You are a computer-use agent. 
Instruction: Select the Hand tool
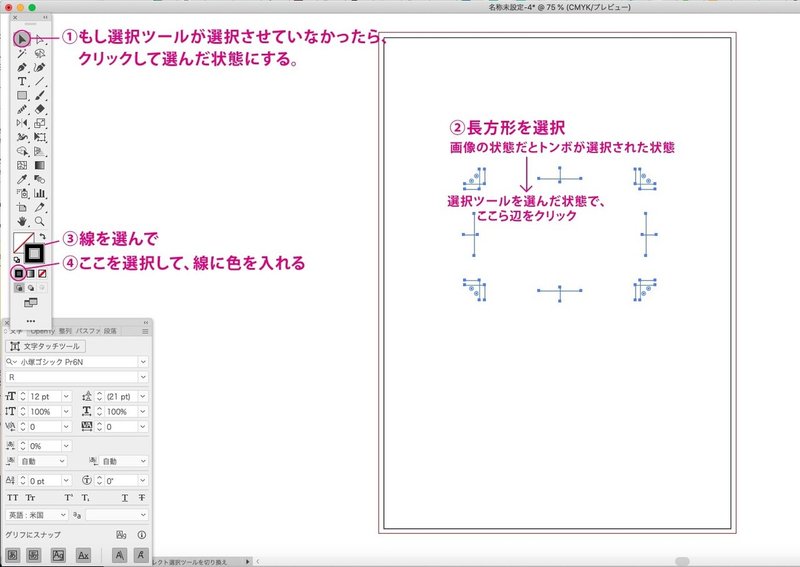click(22, 221)
